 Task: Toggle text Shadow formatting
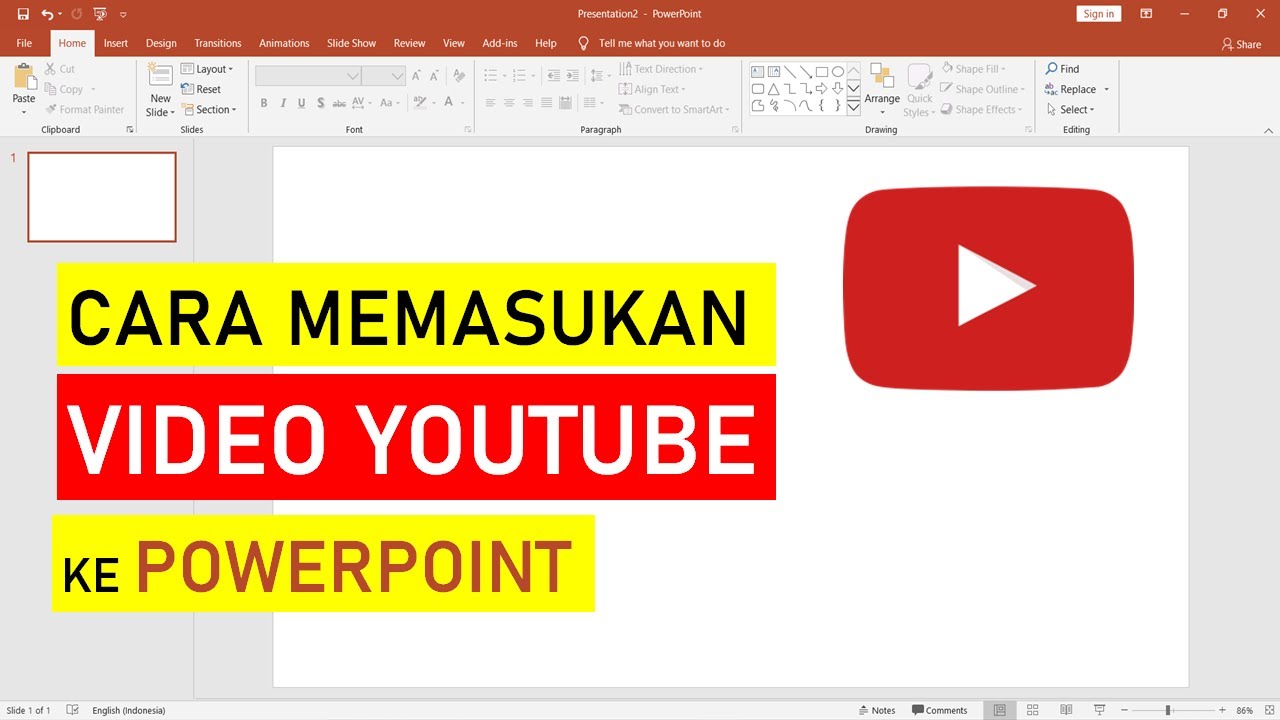pos(320,103)
